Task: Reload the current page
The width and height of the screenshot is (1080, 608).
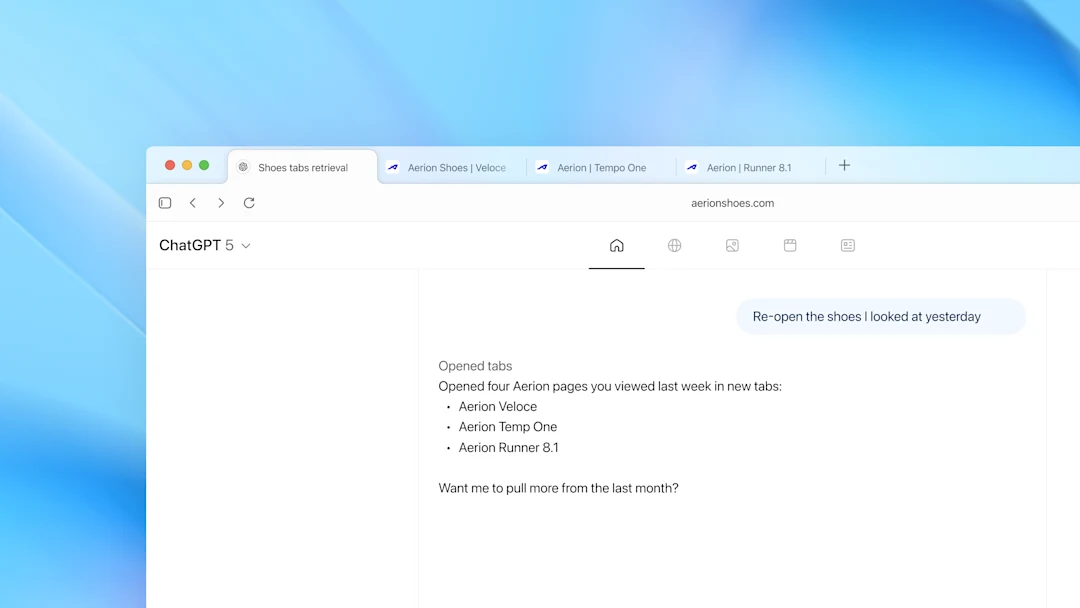Action: pos(249,202)
